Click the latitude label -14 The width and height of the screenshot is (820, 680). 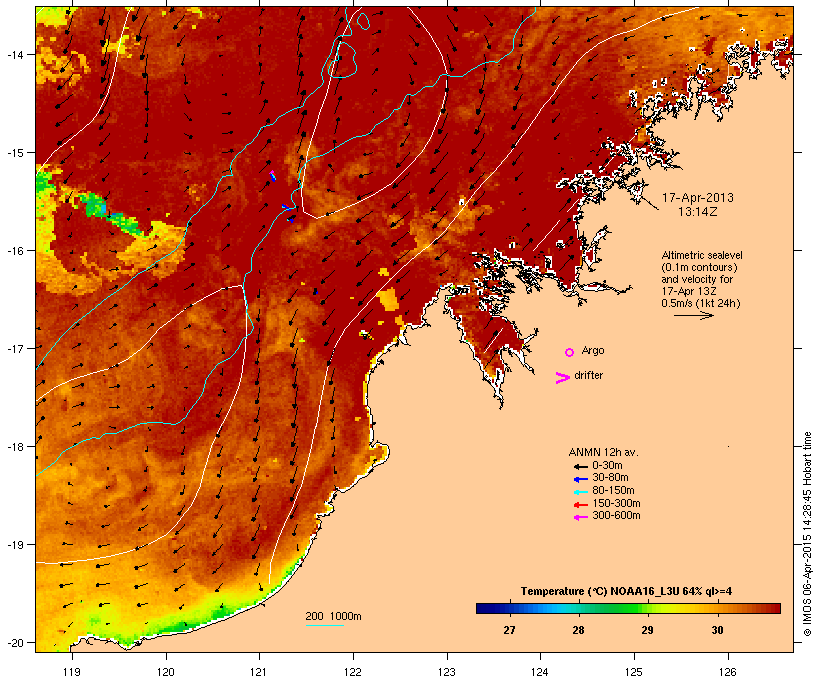[15, 54]
